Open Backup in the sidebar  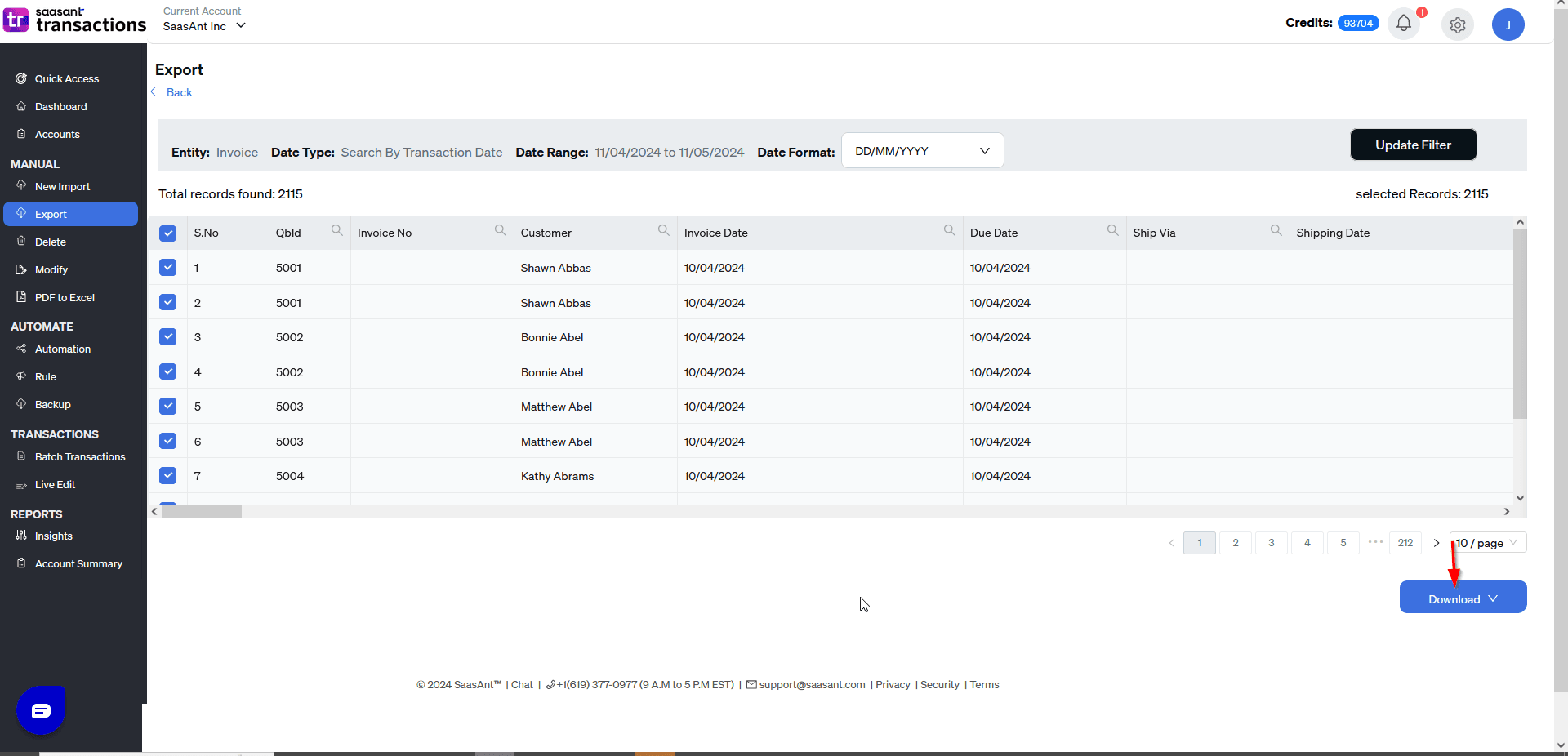52,405
